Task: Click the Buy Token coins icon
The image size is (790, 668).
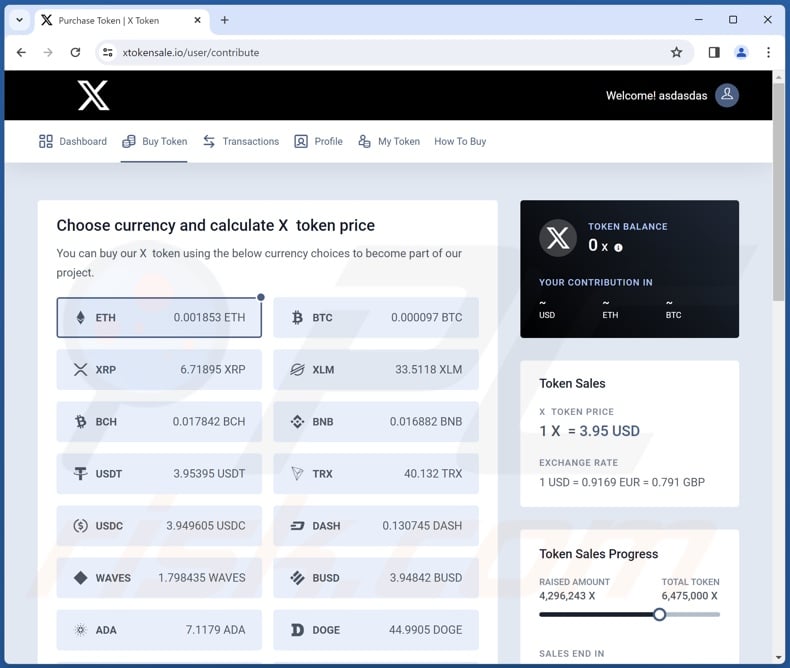Action: 129,141
